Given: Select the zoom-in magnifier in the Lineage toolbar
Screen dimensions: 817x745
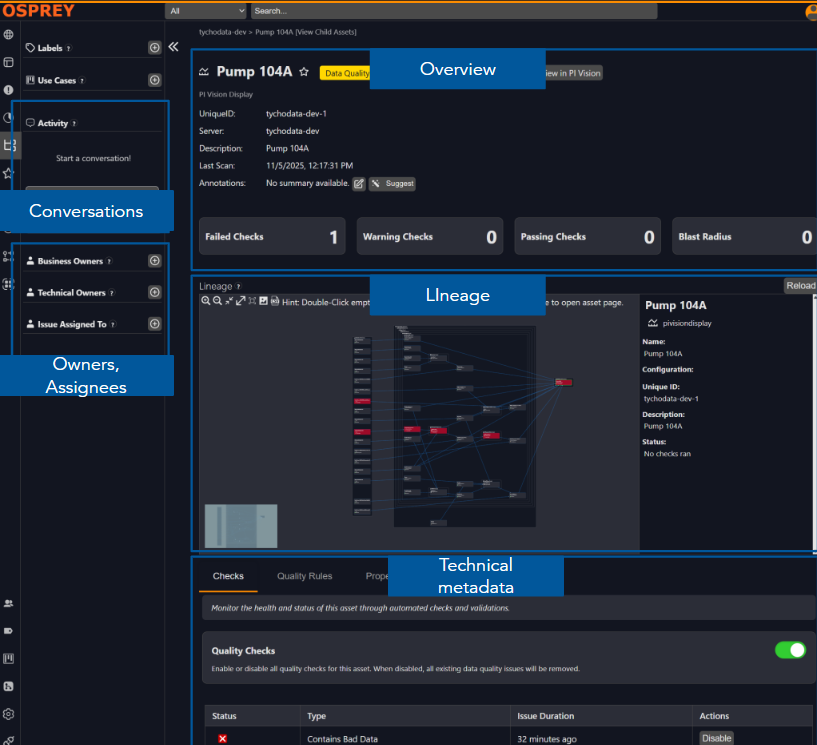Looking at the screenshot, I should coord(206,301).
